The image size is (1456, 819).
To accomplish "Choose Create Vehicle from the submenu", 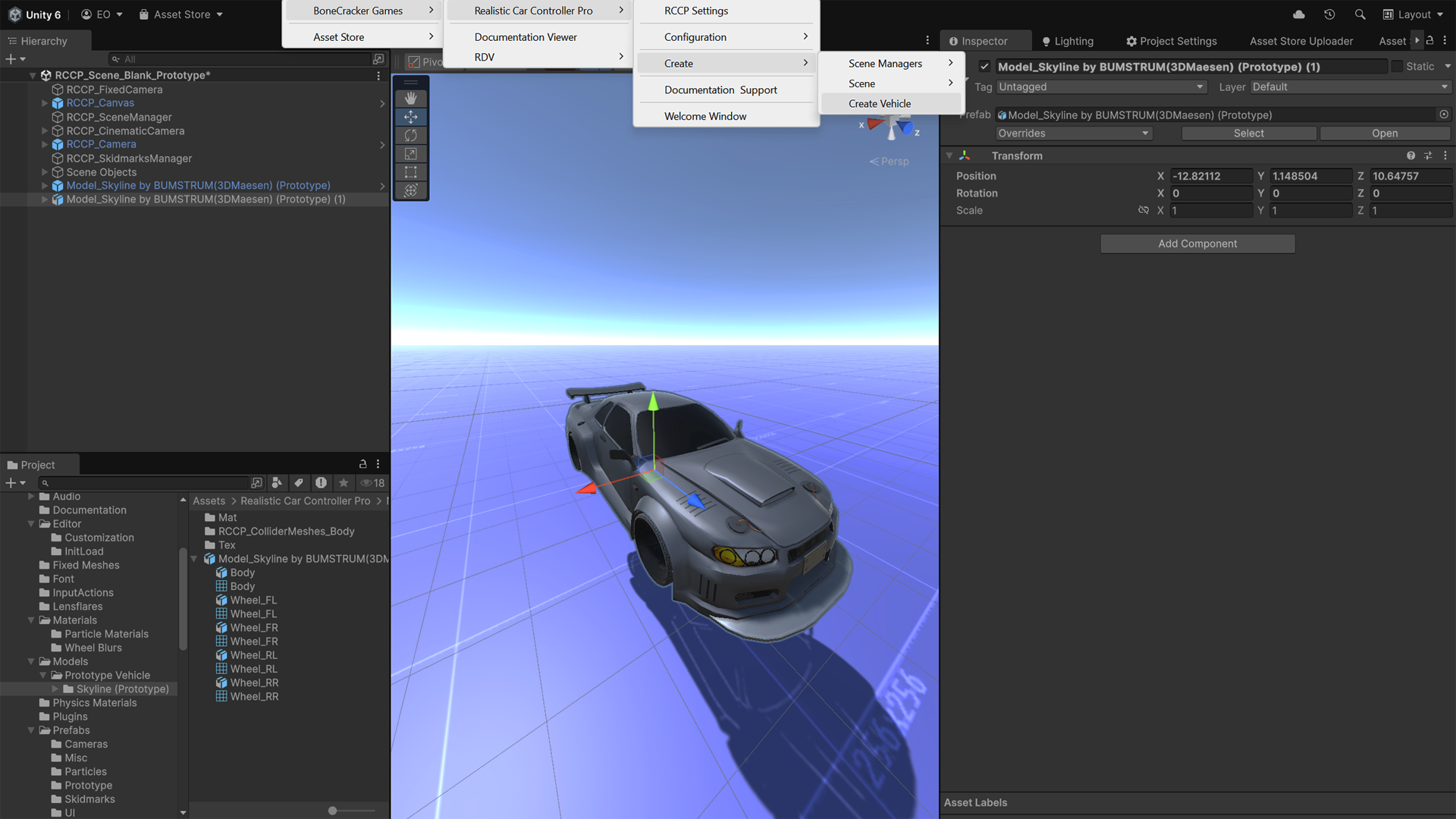I will coord(880,104).
